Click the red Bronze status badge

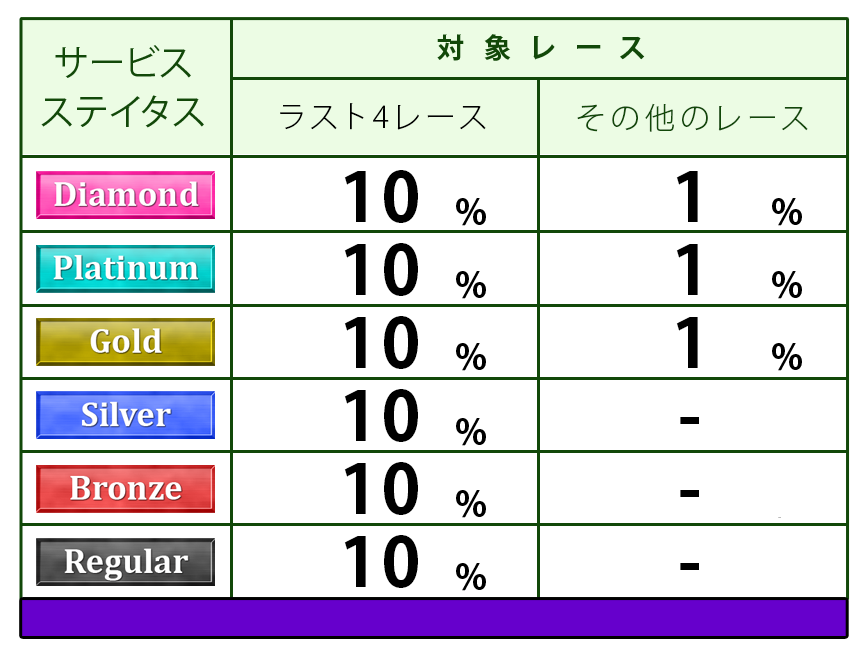(125, 489)
